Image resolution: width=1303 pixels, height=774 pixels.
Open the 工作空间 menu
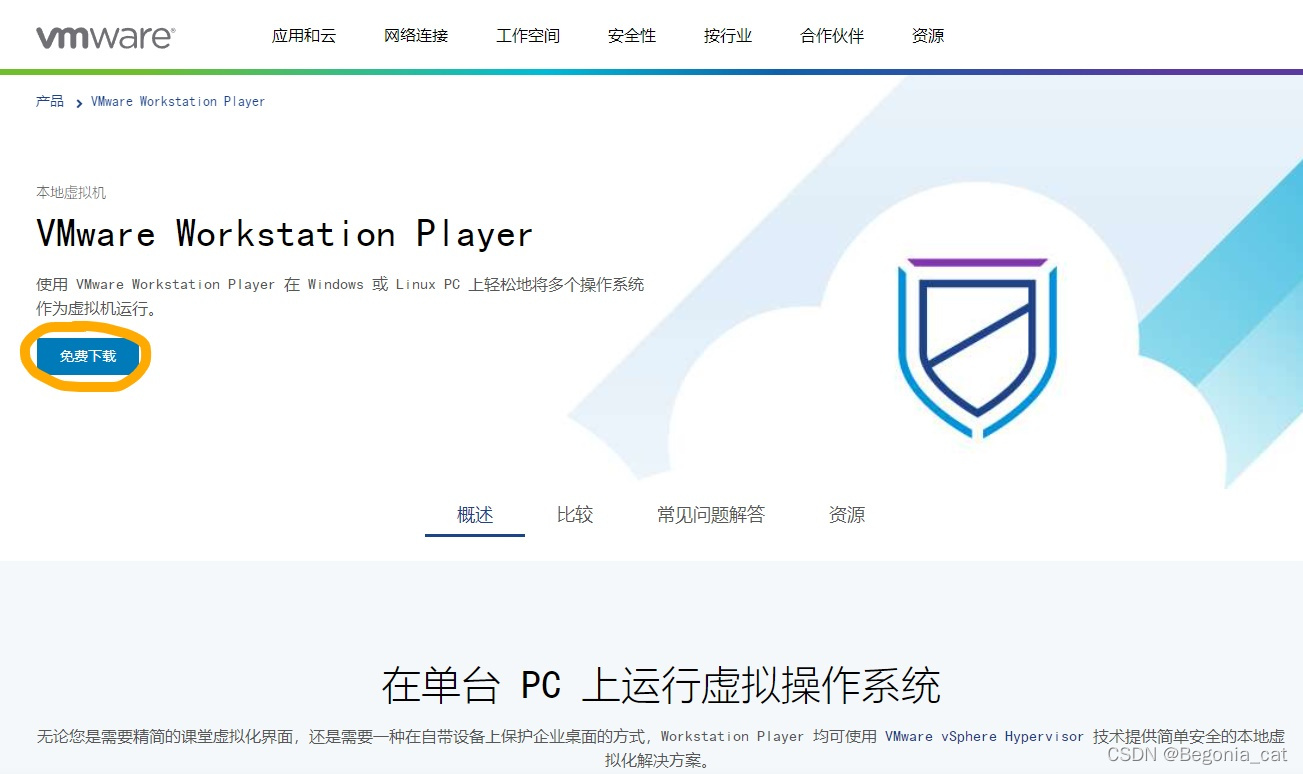tap(528, 36)
